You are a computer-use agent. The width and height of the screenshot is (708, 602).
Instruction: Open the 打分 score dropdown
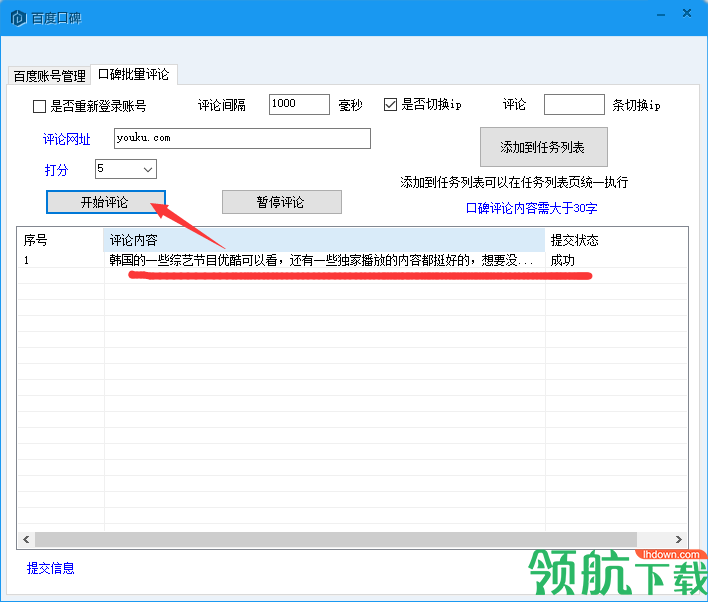coord(126,169)
